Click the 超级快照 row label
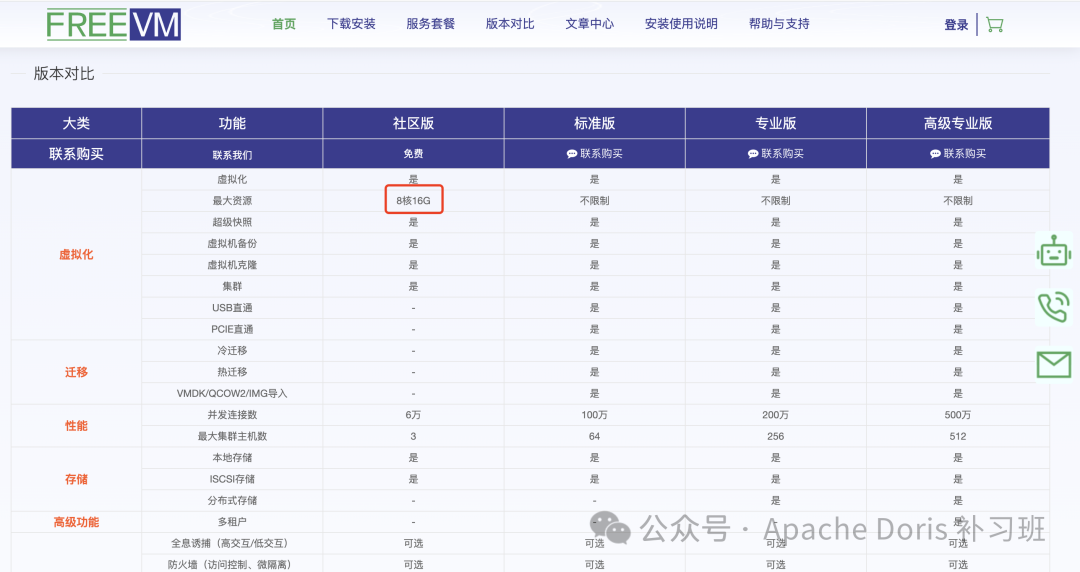1080x572 pixels. pyautogui.click(x=232, y=222)
